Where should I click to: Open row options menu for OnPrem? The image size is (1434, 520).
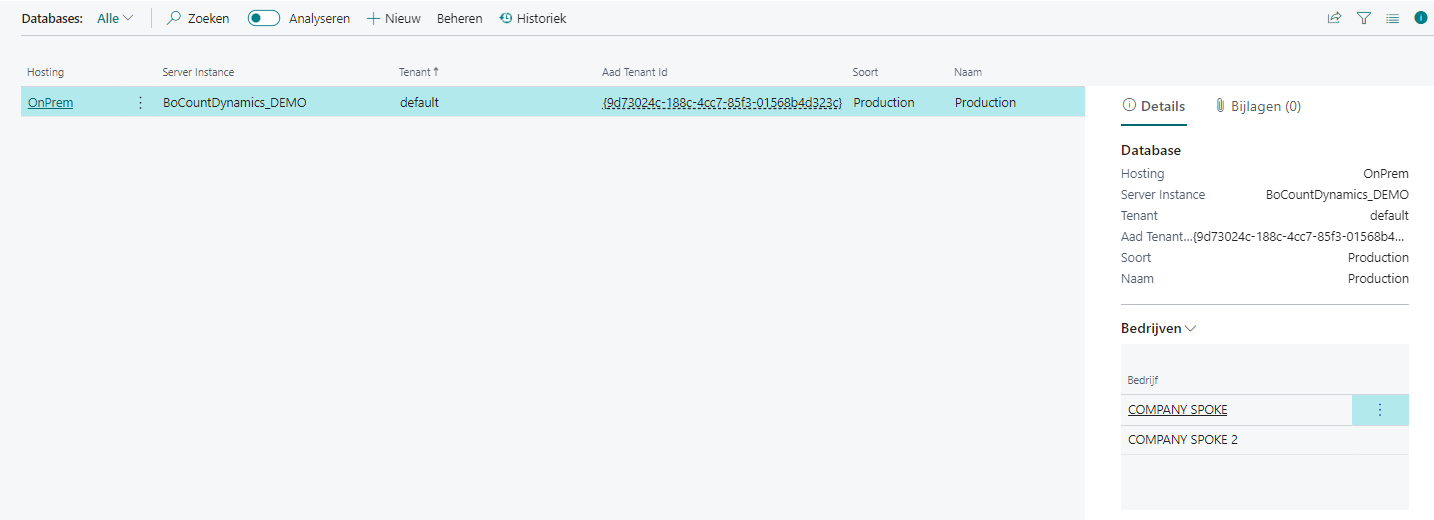tap(140, 102)
